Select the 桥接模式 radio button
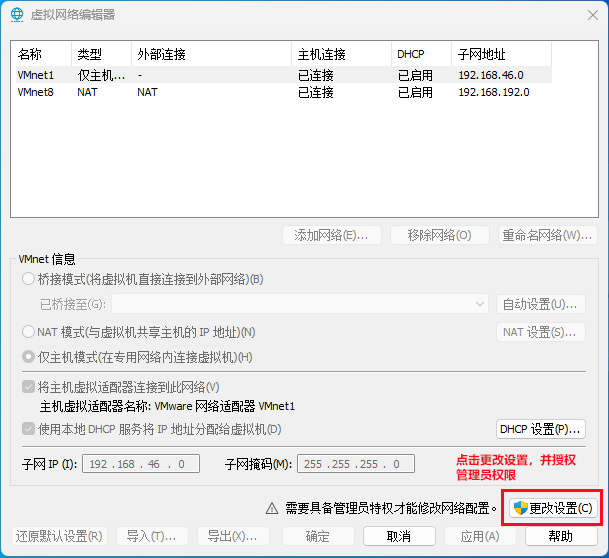The height and width of the screenshot is (558, 609). click(28, 279)
